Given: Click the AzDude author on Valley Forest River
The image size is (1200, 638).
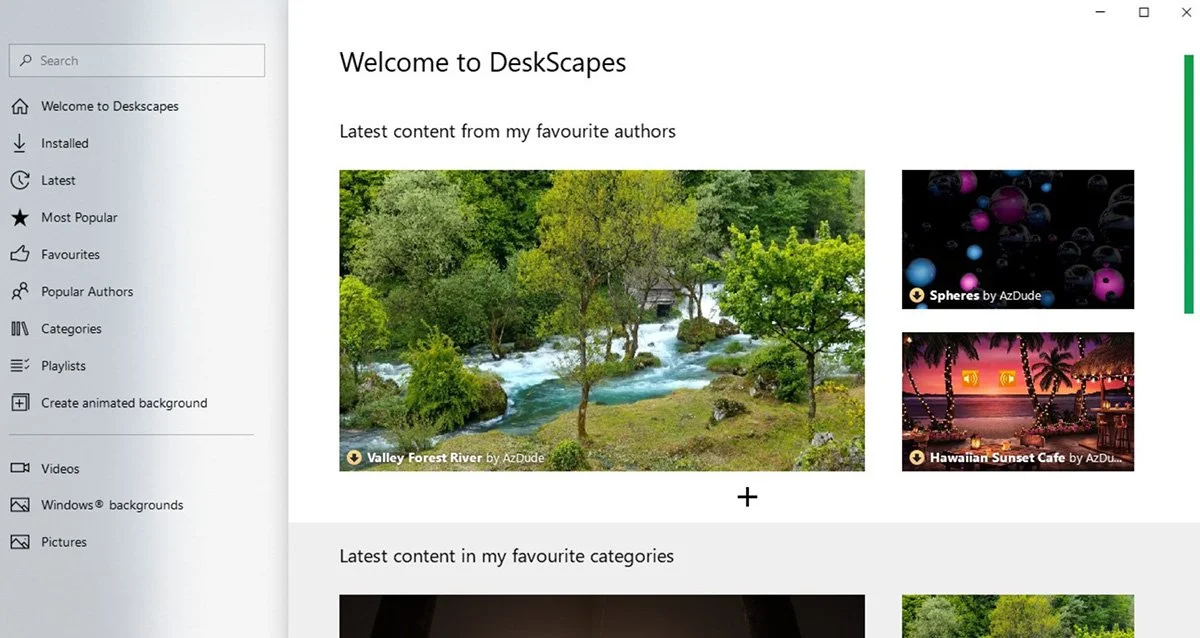Looking at the screenshot, I should pyautogui.click(x=523, y=458).
